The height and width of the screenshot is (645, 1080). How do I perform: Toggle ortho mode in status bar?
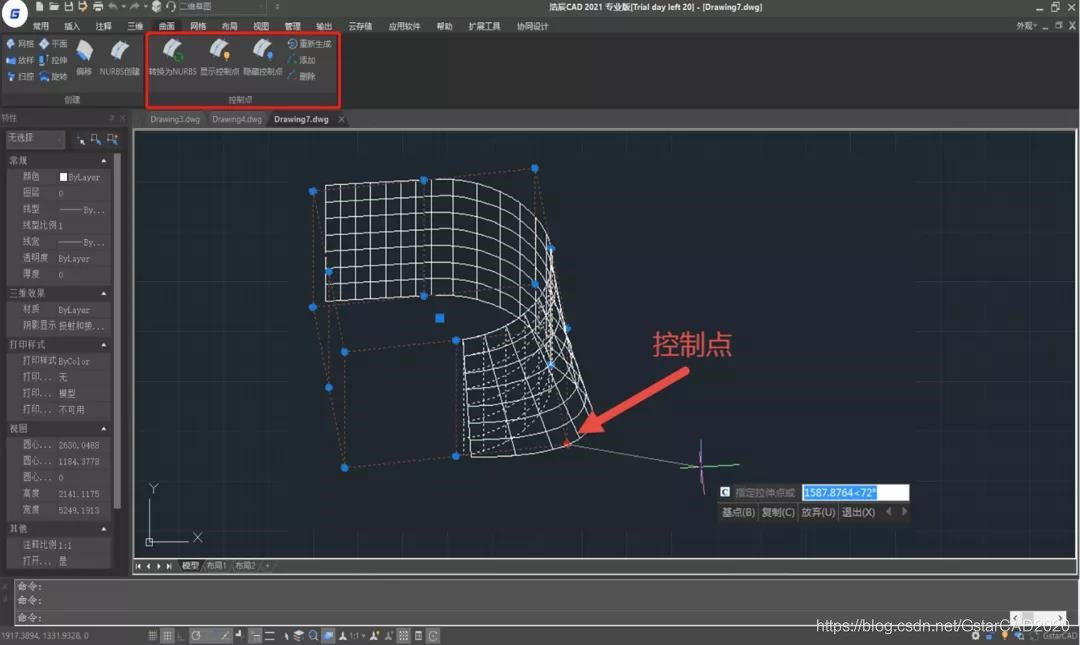180,635
